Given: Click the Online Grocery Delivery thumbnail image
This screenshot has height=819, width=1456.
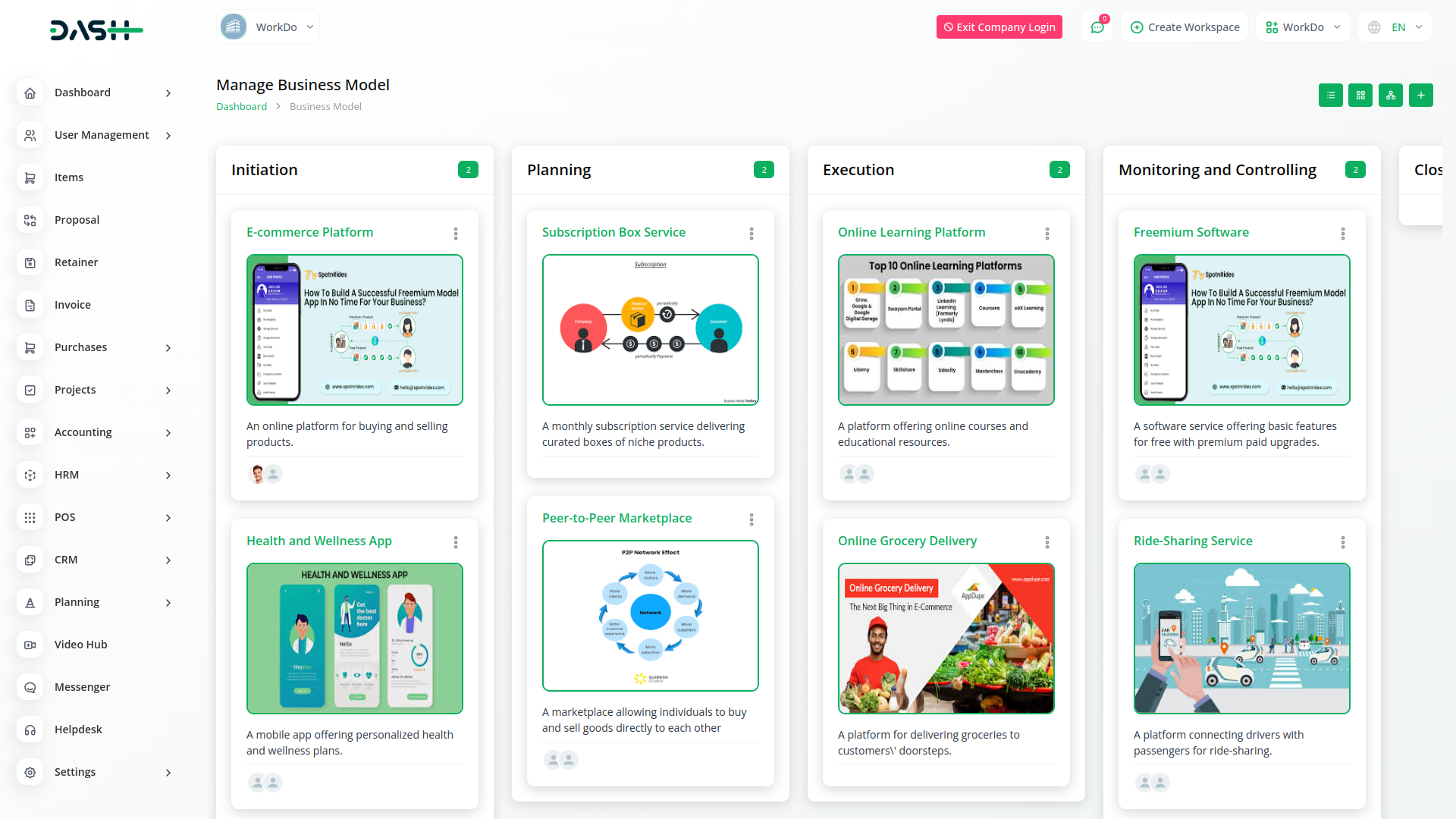Looking at the screenshot, I should 946,638.
